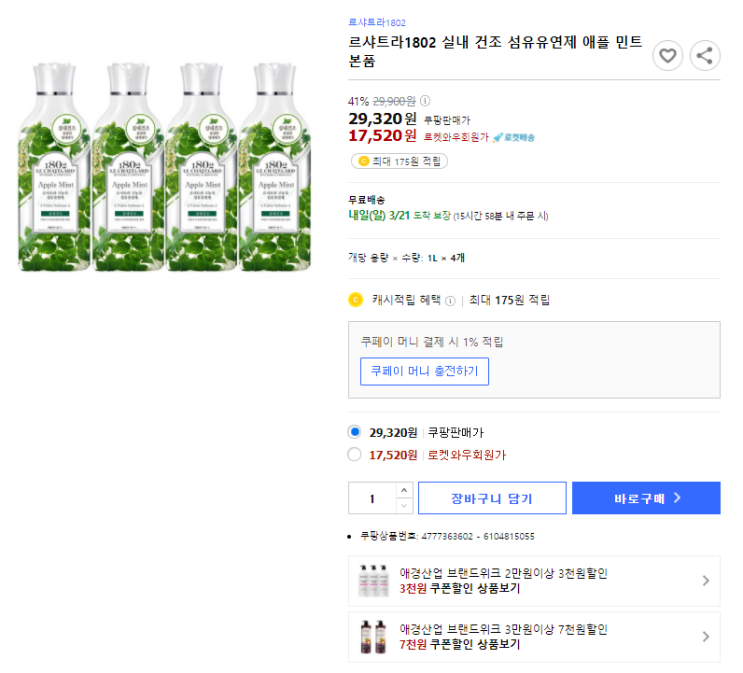Click the quantity input field
The image size is (743, 673).
tap(372, 498)
